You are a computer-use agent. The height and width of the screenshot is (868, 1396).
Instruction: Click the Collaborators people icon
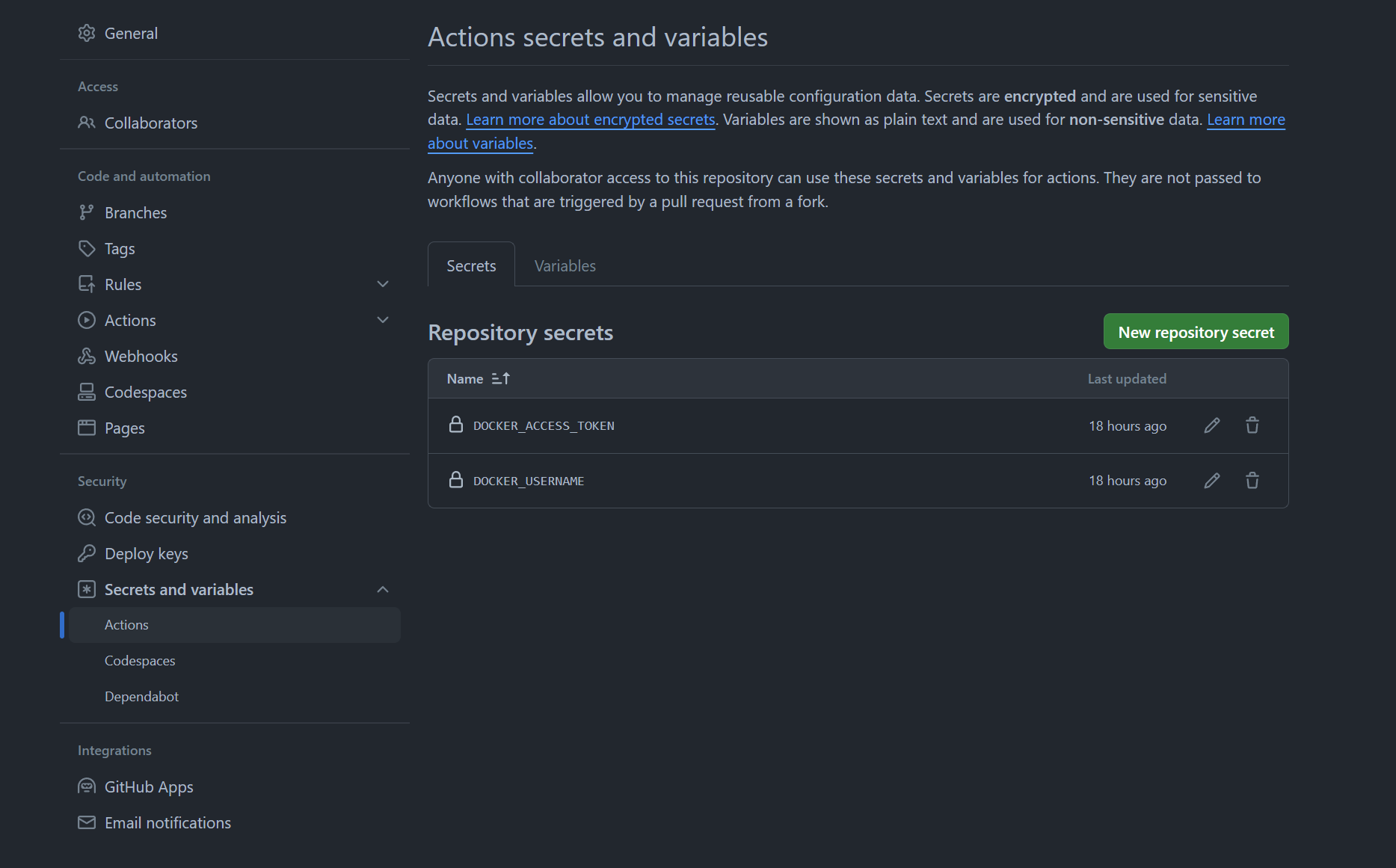[87, 123]
